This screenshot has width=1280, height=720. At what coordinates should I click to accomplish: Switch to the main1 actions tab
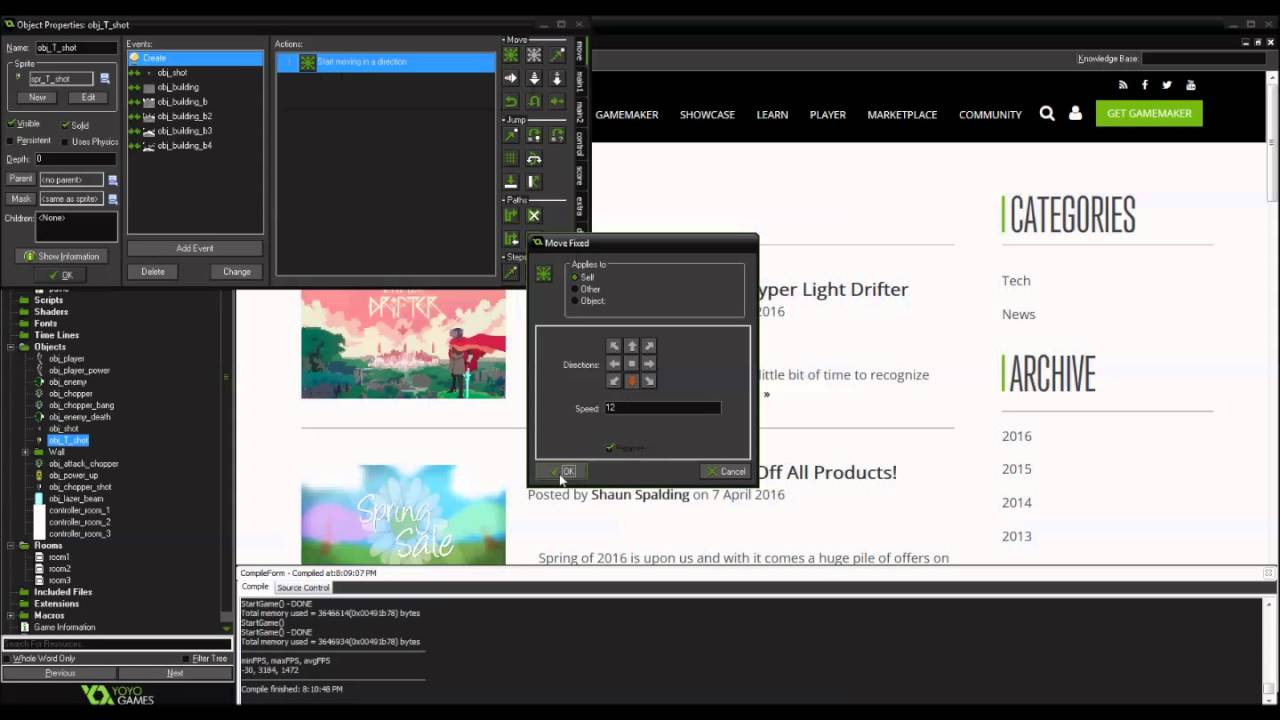[579, 81]
